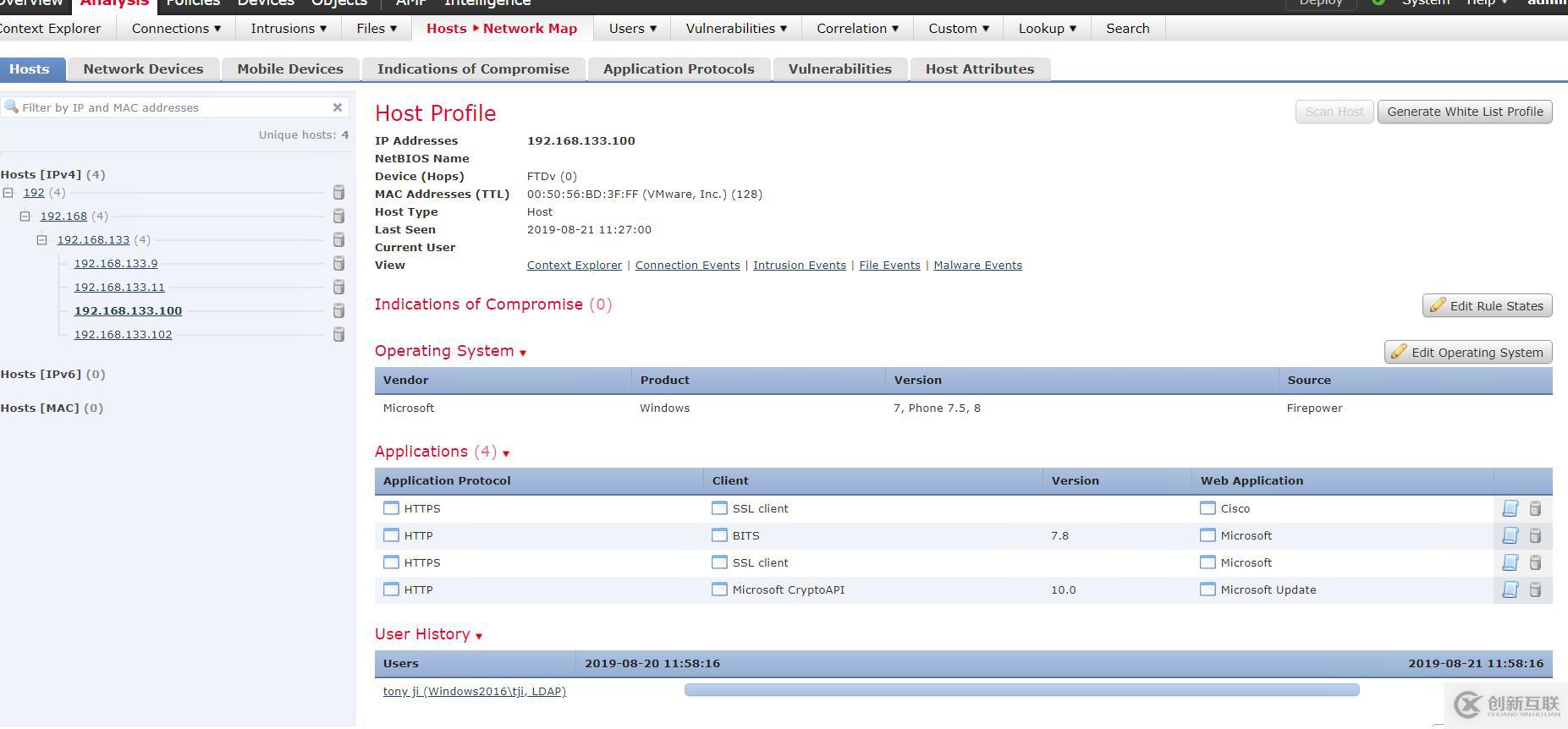Open the Lookup dropdown menu
This screenshot has height=729, width=1568.
1048,28
